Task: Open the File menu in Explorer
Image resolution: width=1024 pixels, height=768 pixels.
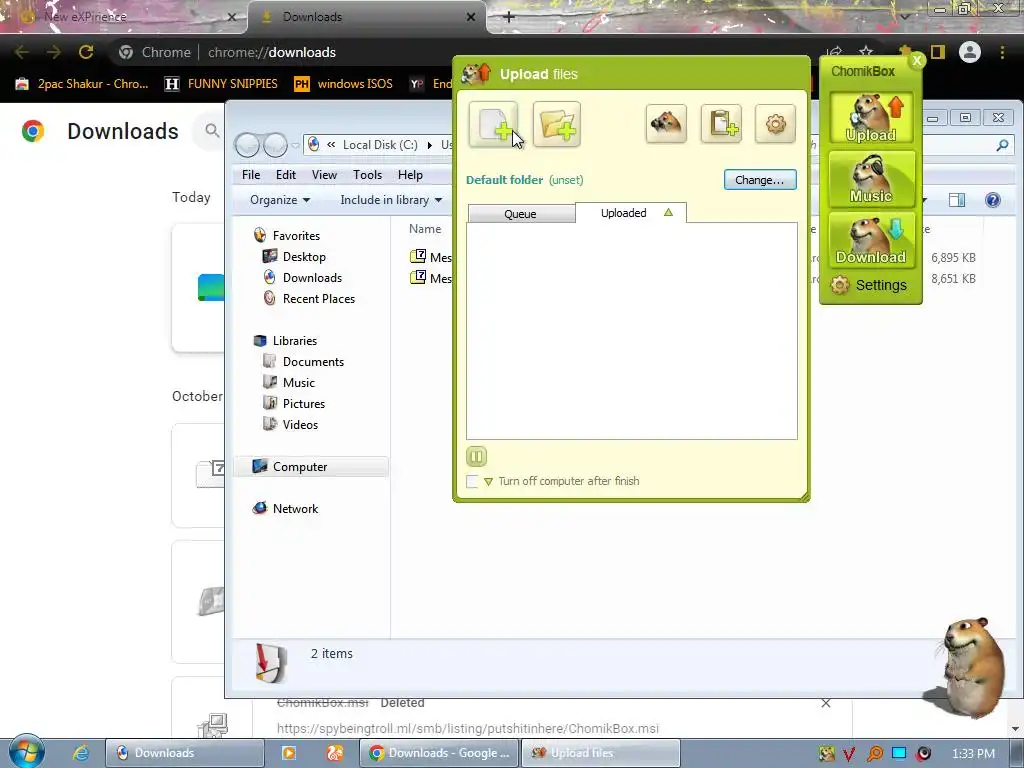Action: click(x=251, y=175)
